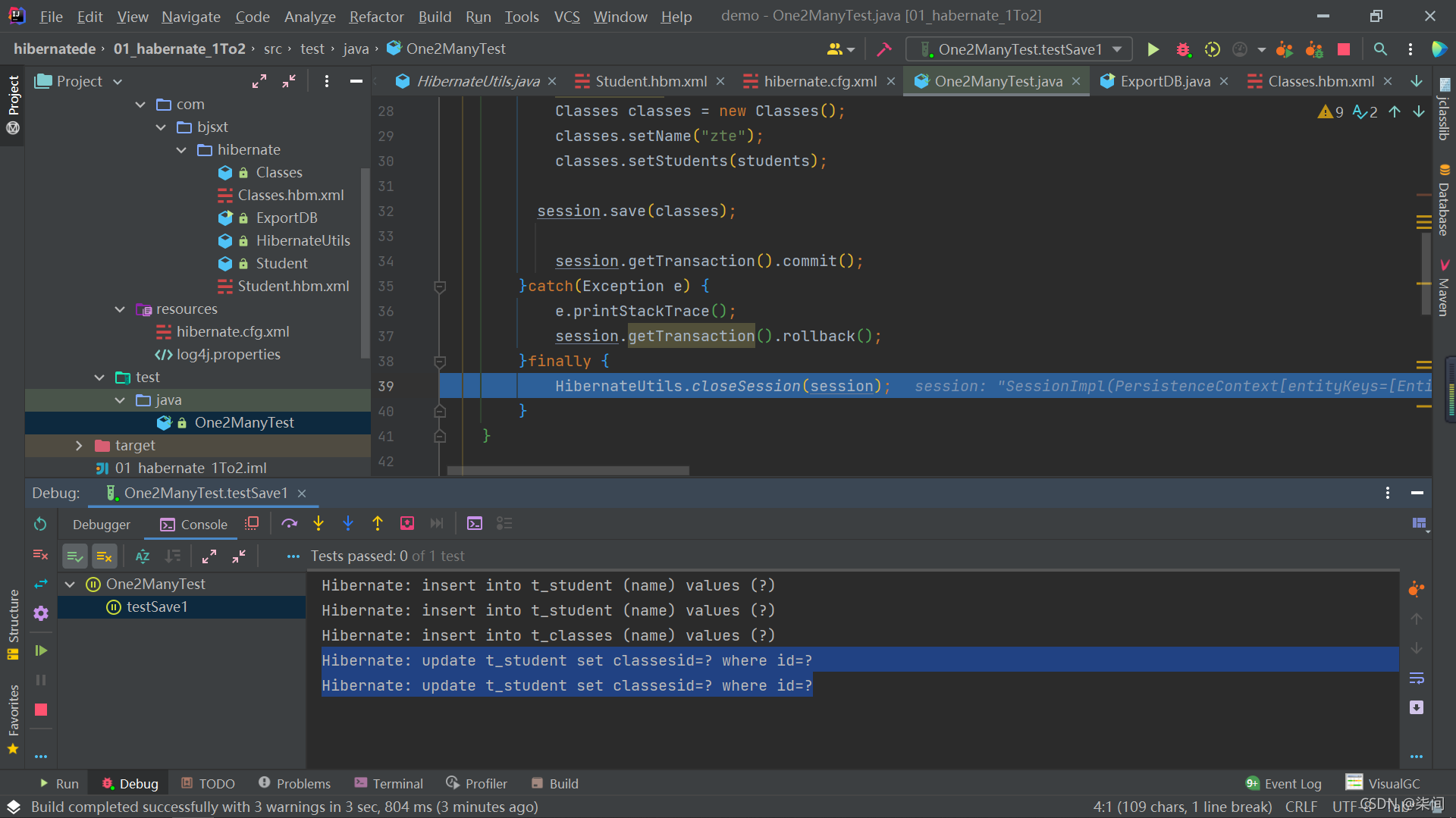Screen dimensions: 1456x818
Task: Select Classes.hbm.xml in project tree
Action: [x=290, y=196]
